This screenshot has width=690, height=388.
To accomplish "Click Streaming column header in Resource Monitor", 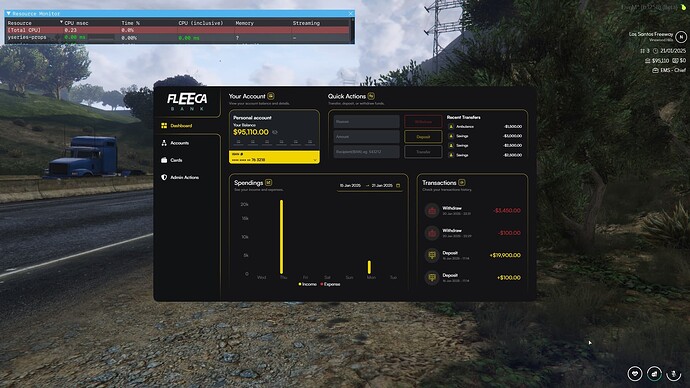I will (x=306, y=23).
